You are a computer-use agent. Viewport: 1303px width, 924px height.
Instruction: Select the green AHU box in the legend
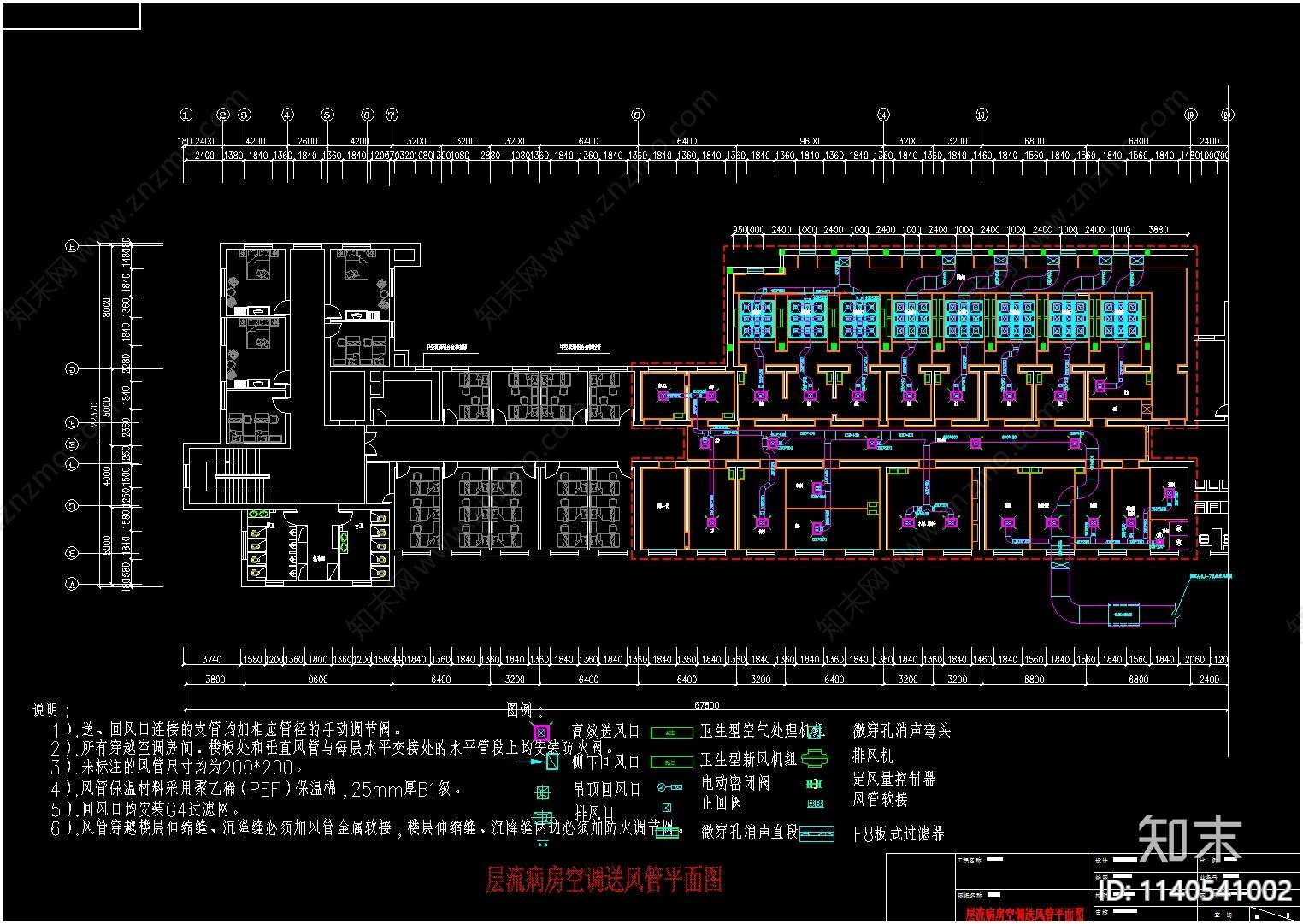(x=671, y=733)
